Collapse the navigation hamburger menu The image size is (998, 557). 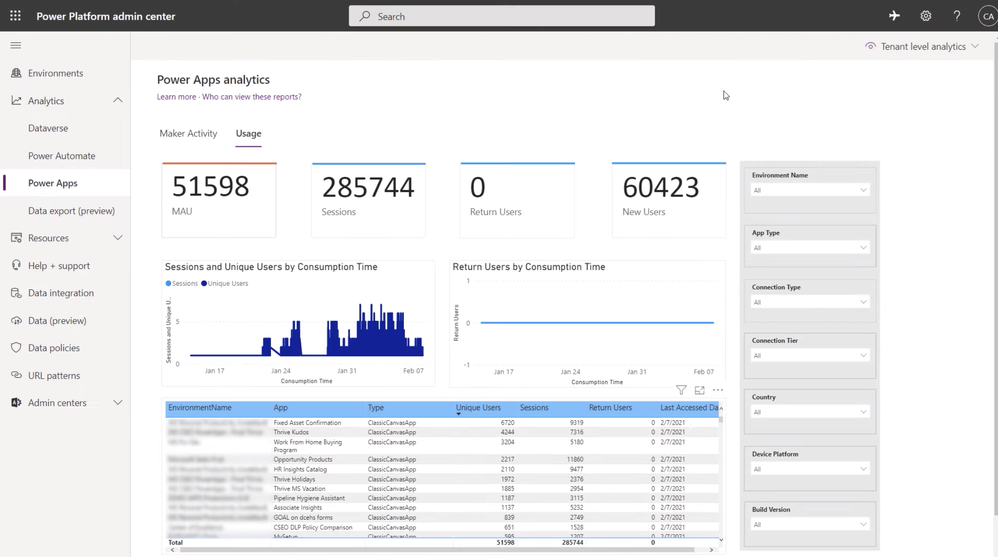coord(15,45)
